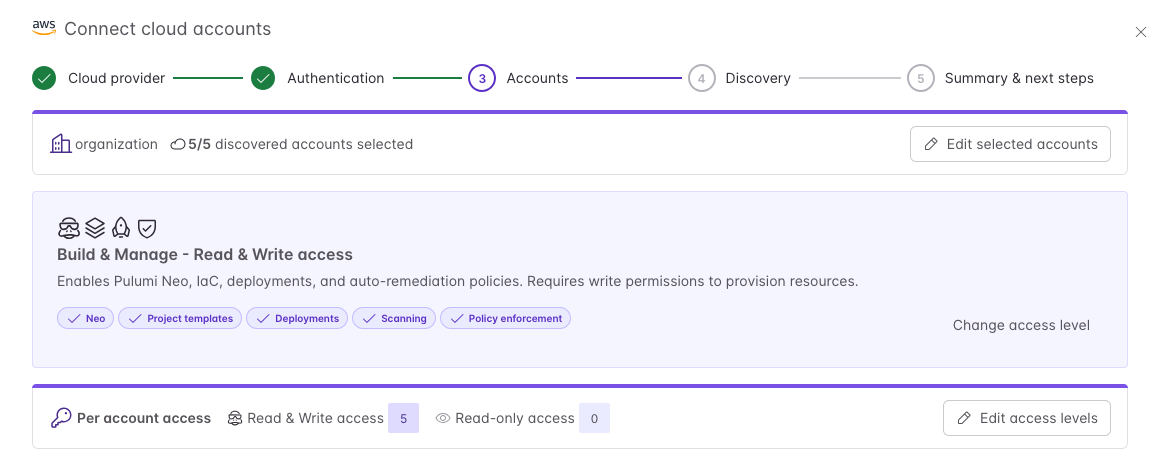Click the Policy enforcement chip
The image size is (1160, 460).
pyautogui.click(x=505, y=319)
